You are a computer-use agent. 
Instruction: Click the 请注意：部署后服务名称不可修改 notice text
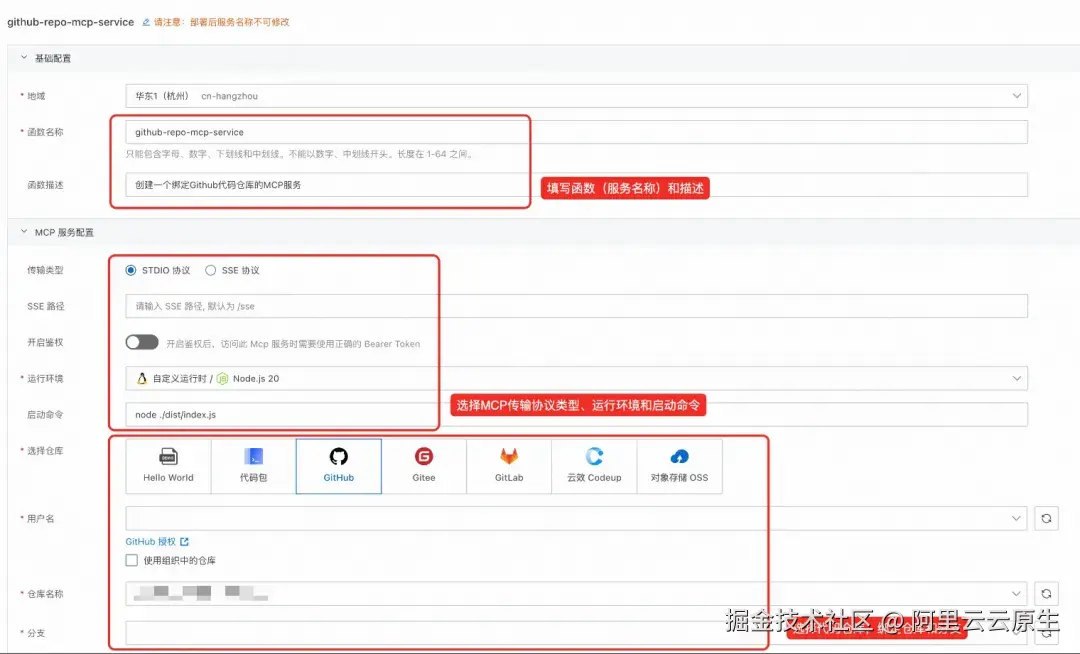222,22
